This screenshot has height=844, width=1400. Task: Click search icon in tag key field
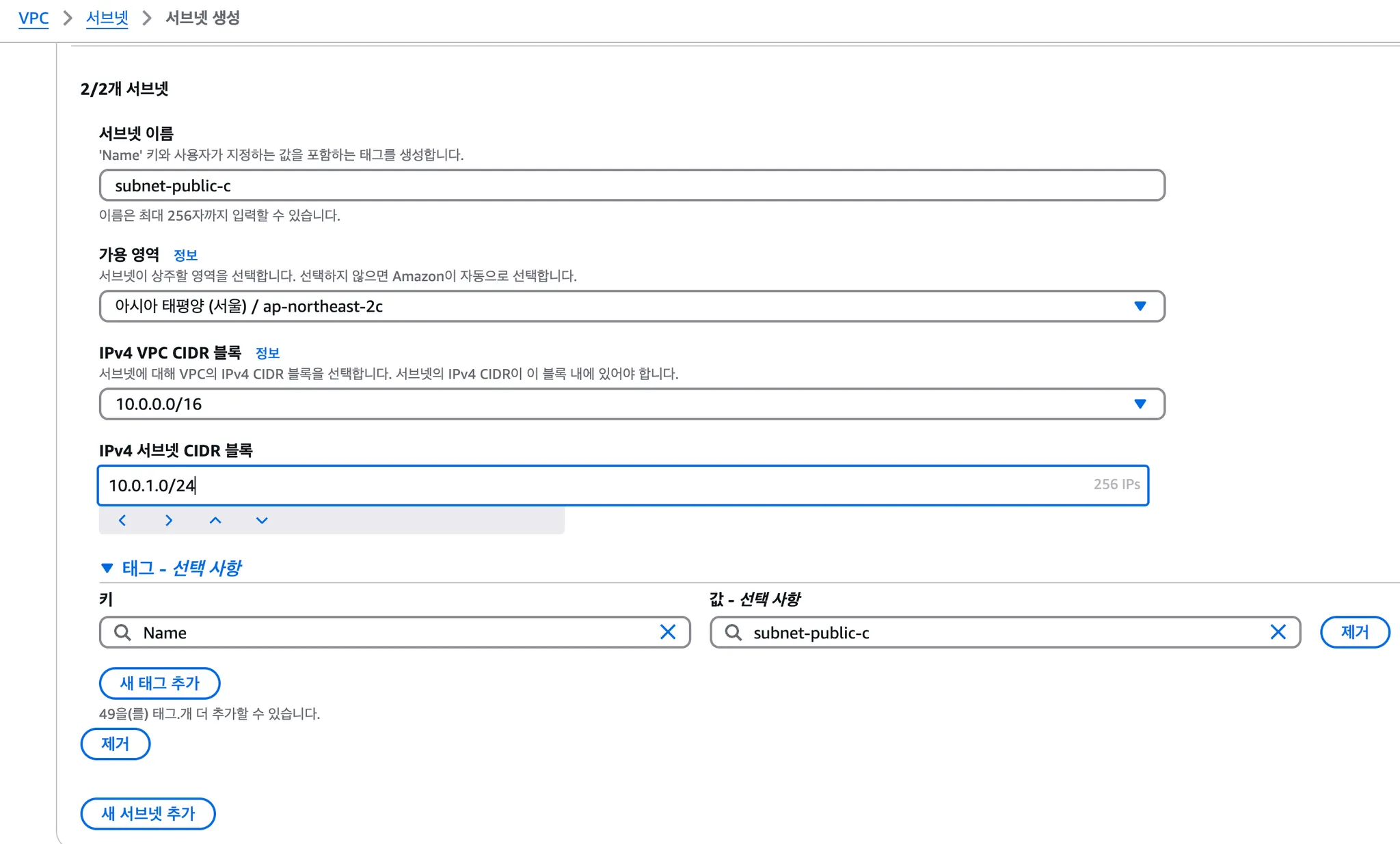tap(123, 632)
